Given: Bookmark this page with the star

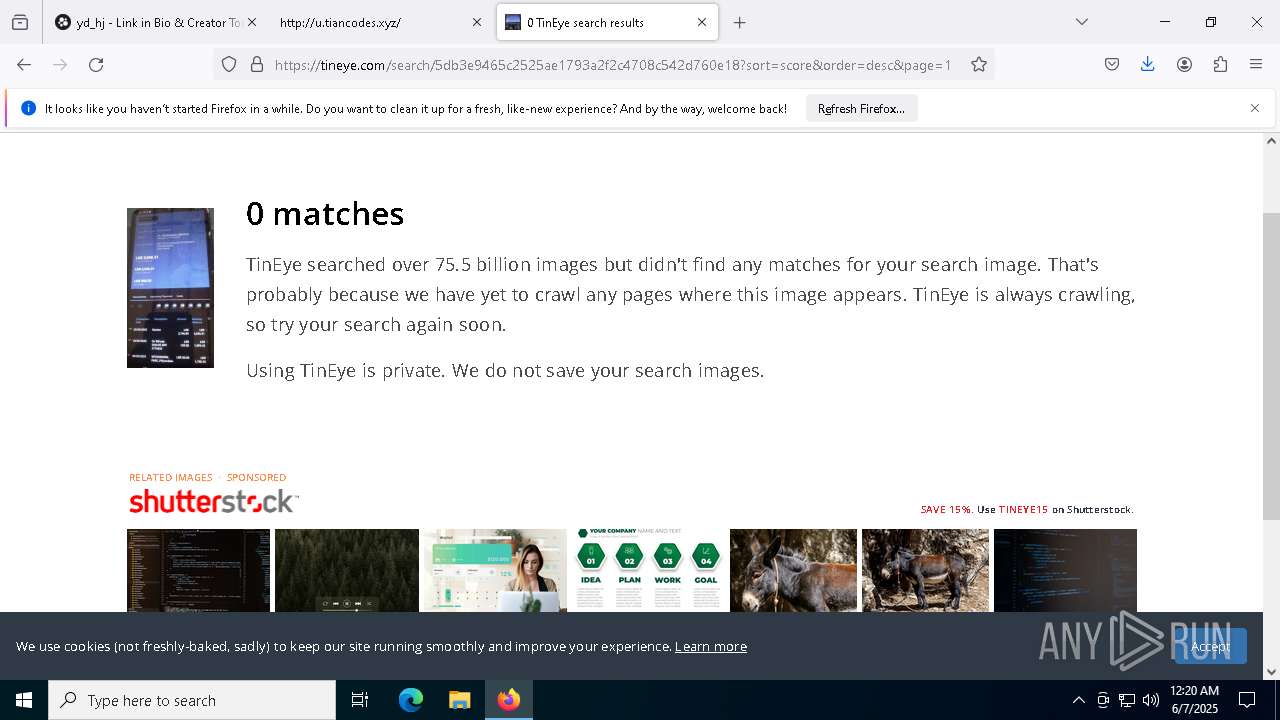Looking at the screenshot, I should [x=979, y=64].
